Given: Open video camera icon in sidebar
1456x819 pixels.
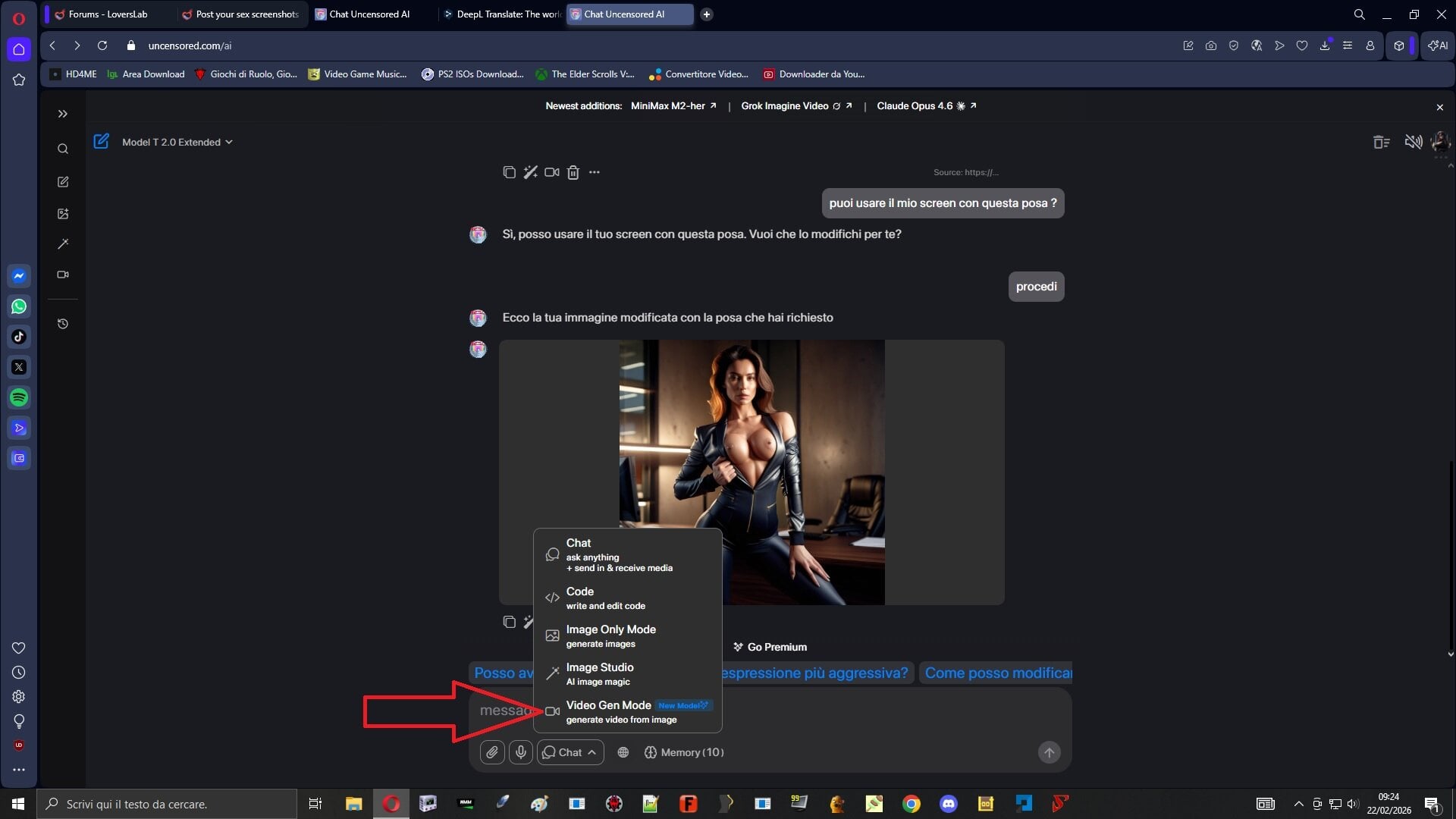Looking at the screenshot, I should [63, 275].
